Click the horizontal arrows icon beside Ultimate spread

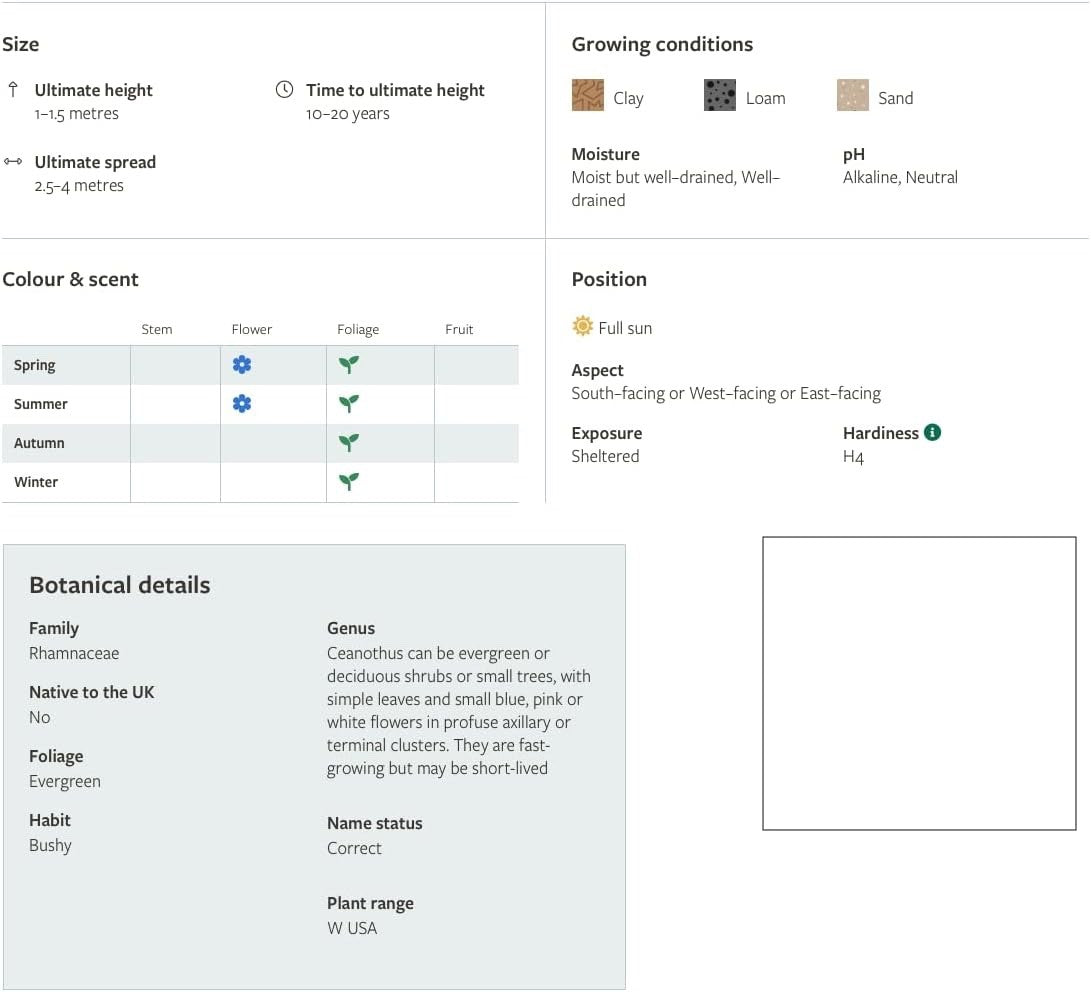13,161
